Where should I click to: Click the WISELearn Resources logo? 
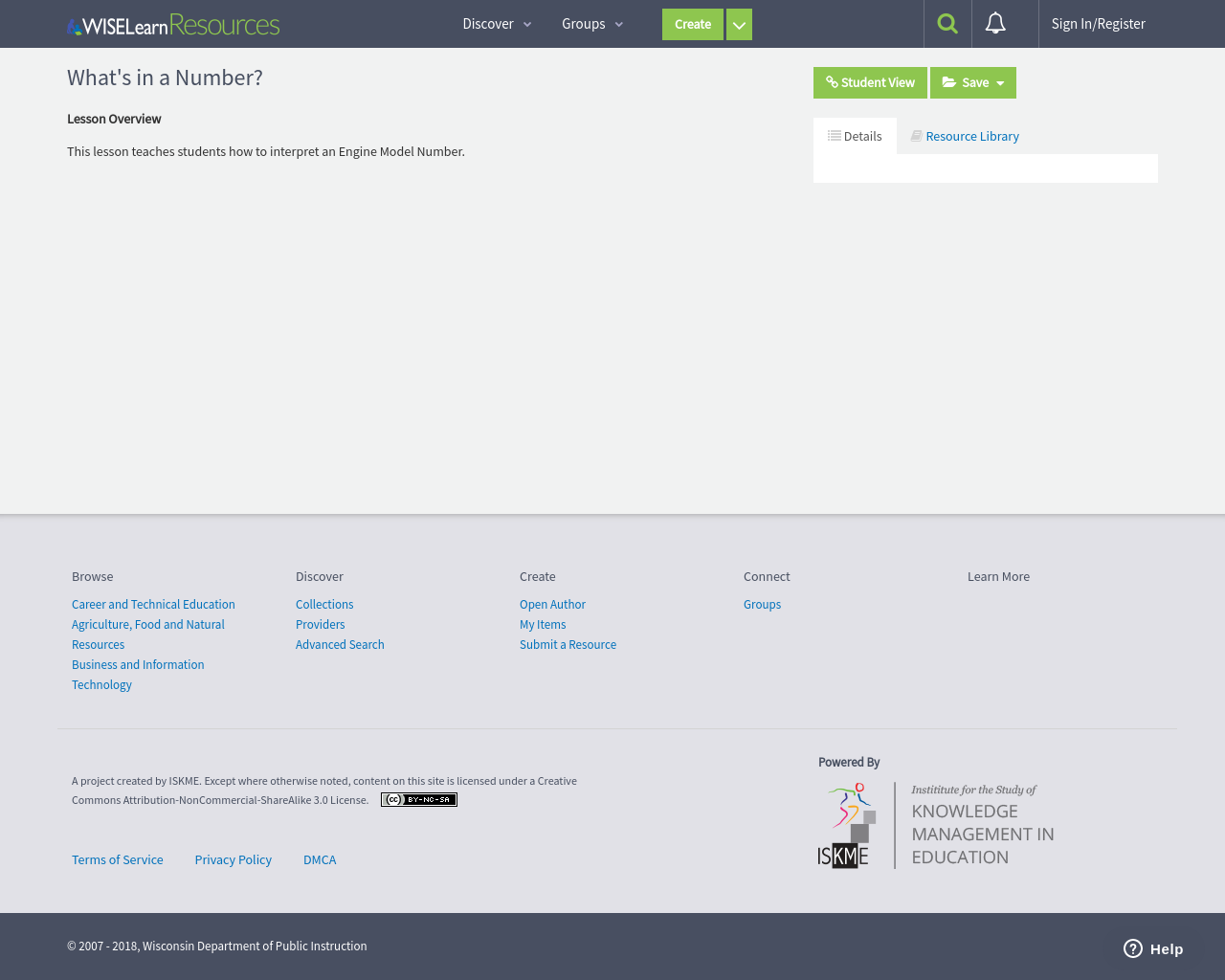click(173, 25)
